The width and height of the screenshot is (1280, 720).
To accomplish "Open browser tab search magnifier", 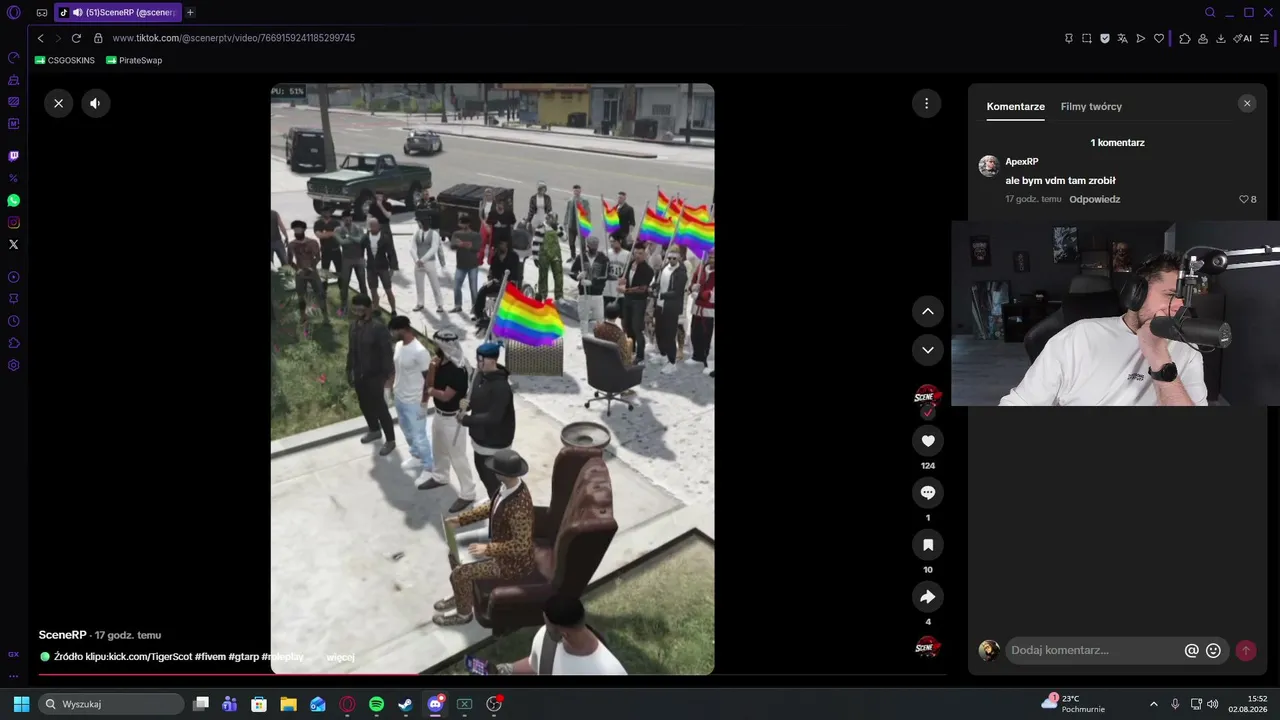I will [x=1210, y=12].
